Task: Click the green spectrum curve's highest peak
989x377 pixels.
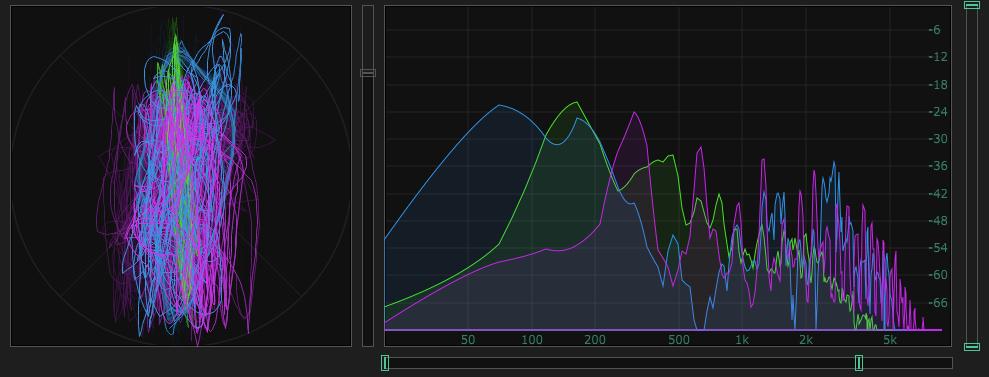Action: (575, 102)
